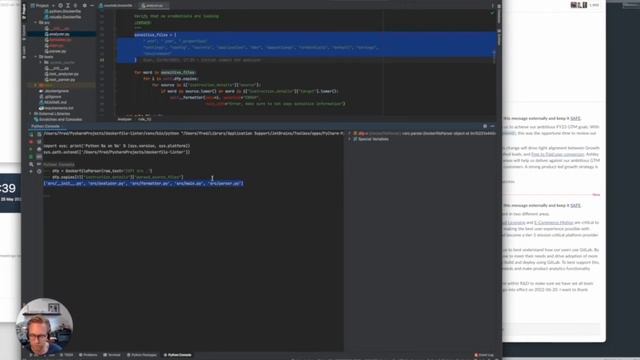Click the rule breadcrumb next to Analyzer

coord(144,119)
